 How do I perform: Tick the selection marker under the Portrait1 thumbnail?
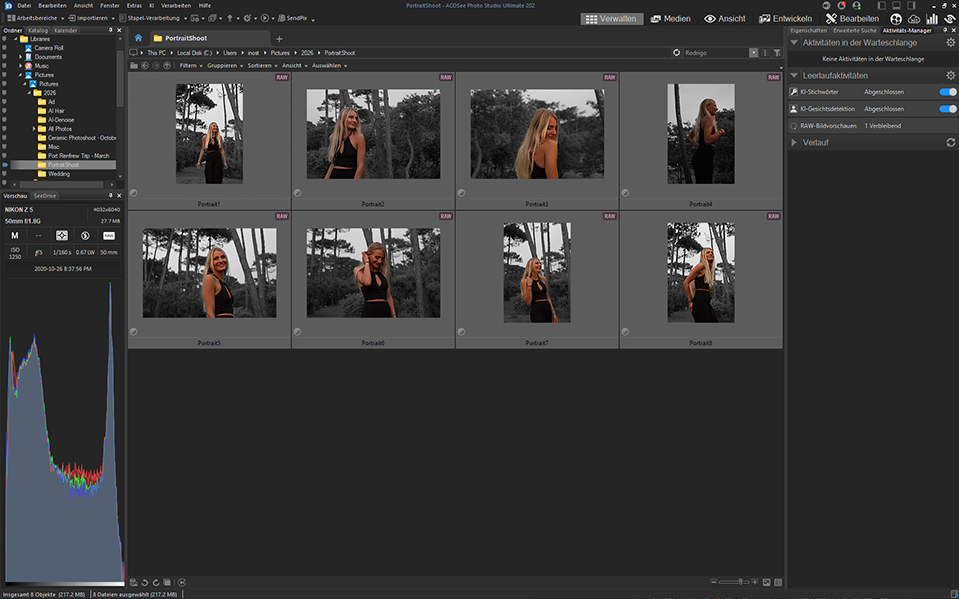134,193
